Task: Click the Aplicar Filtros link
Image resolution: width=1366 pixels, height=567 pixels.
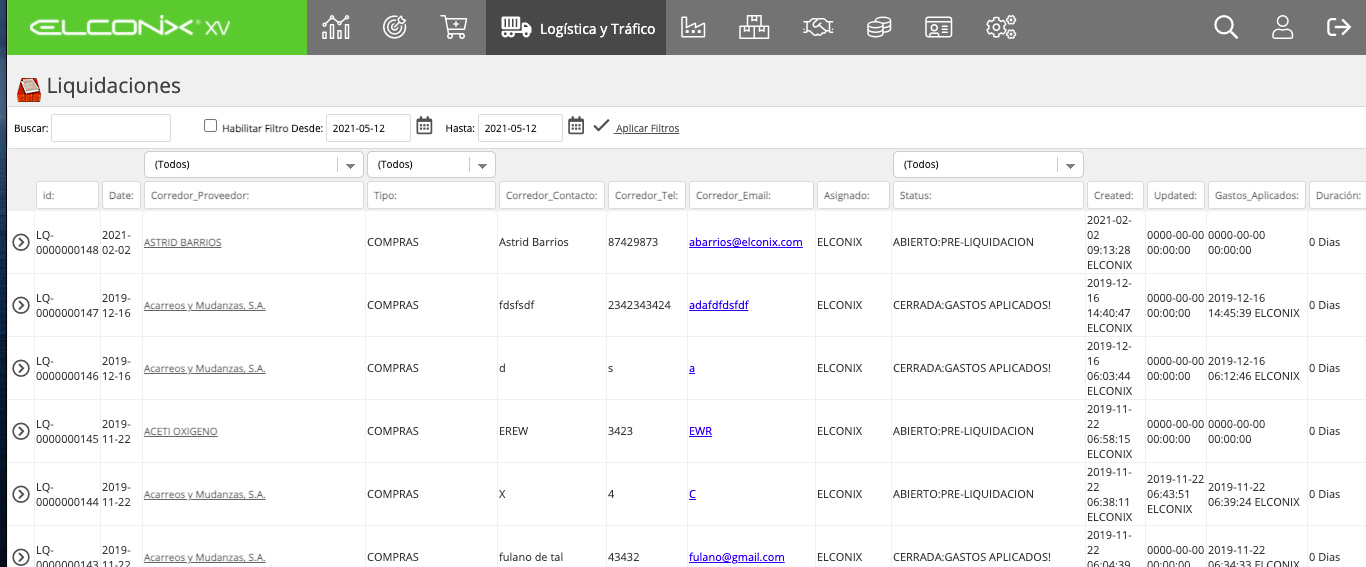Action: coord(647,128)
